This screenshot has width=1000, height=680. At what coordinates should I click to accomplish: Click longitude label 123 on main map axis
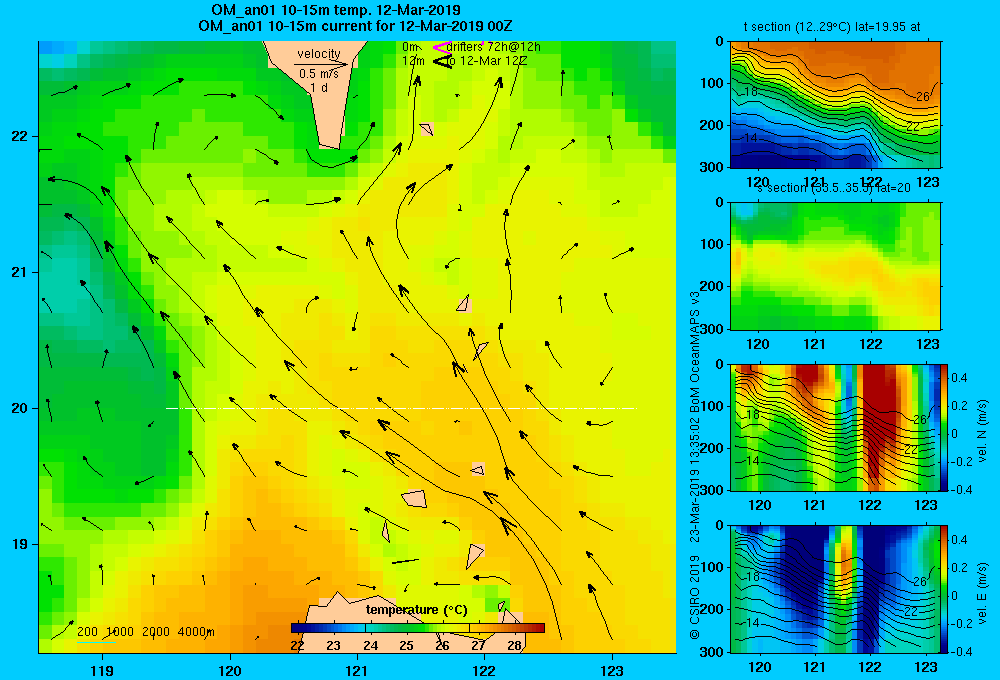pos(612,670)
